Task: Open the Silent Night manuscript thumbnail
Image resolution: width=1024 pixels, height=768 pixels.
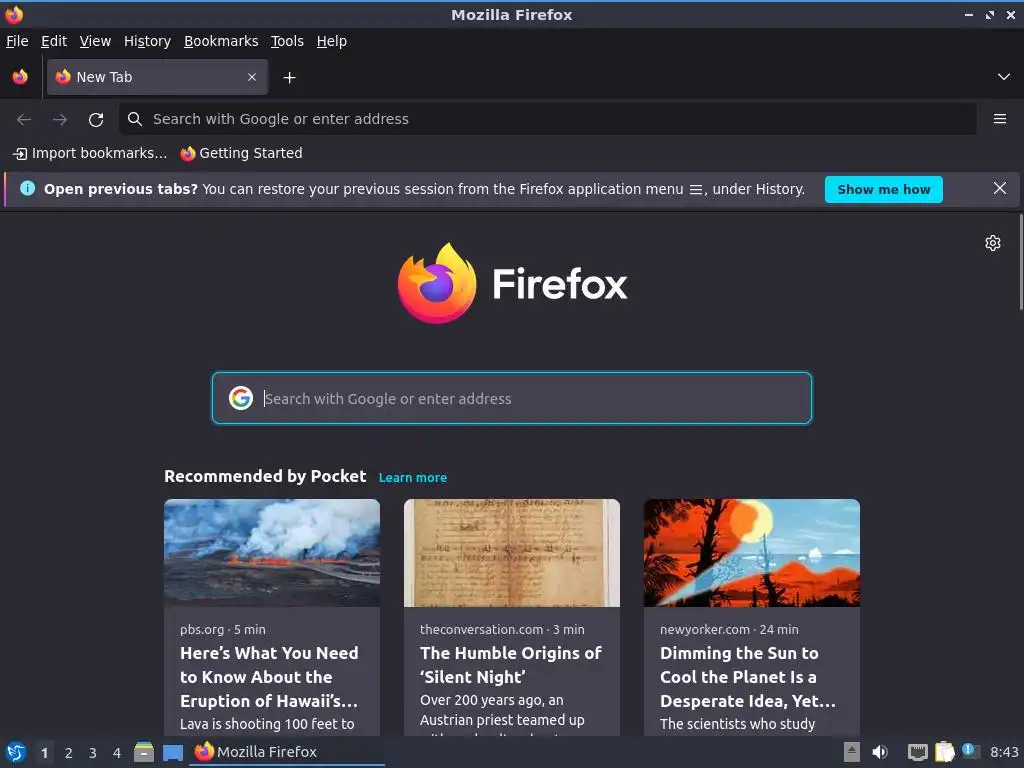Action: (x=512, y=552)
